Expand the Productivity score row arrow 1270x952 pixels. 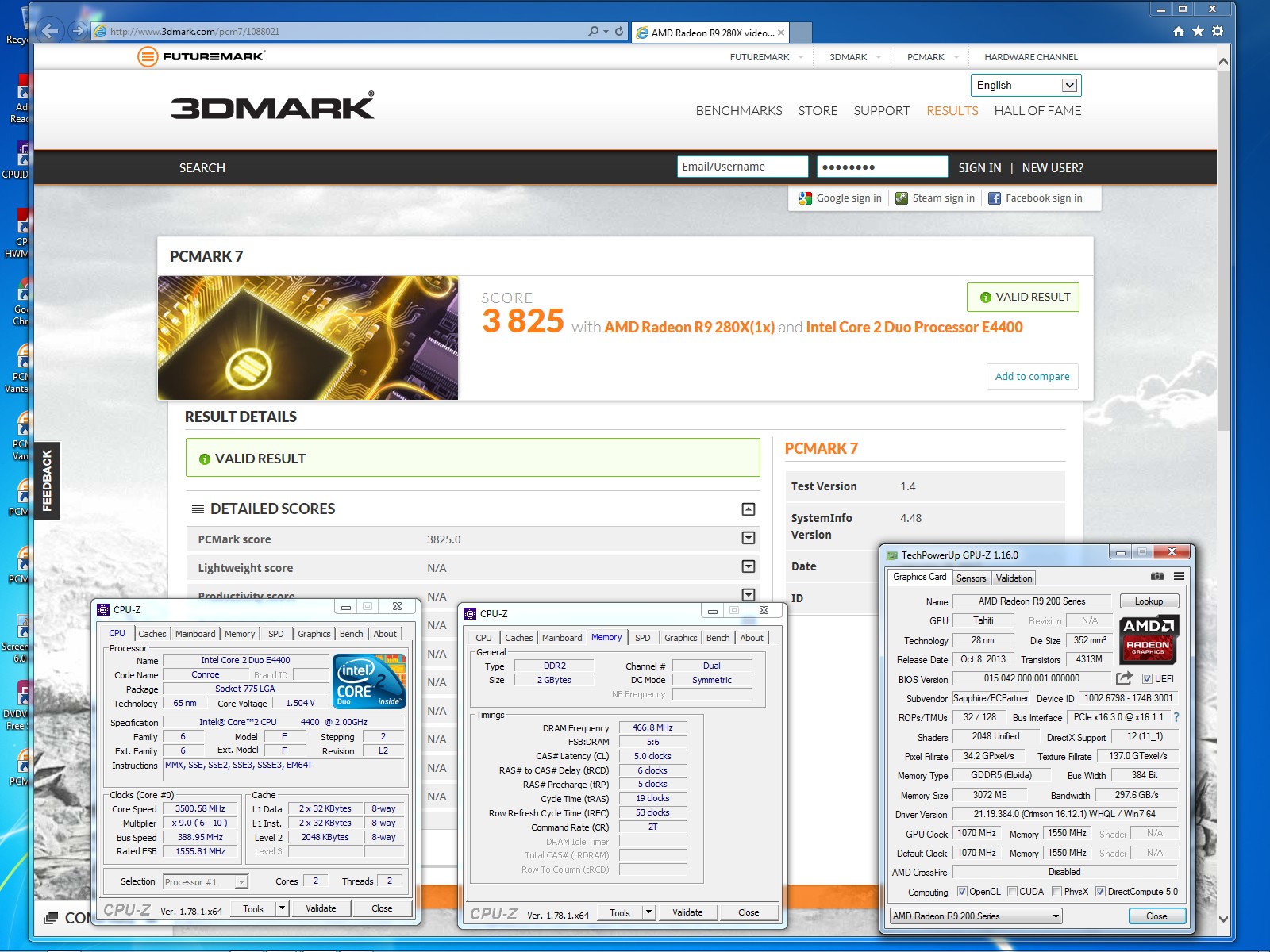748,594
